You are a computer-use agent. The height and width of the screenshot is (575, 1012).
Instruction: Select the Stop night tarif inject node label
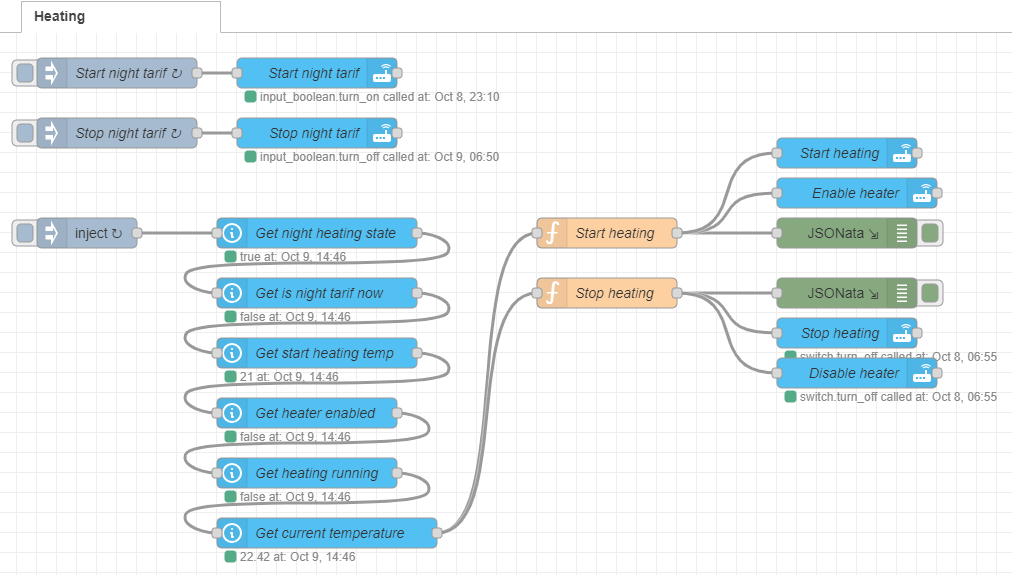click(128, 133)
